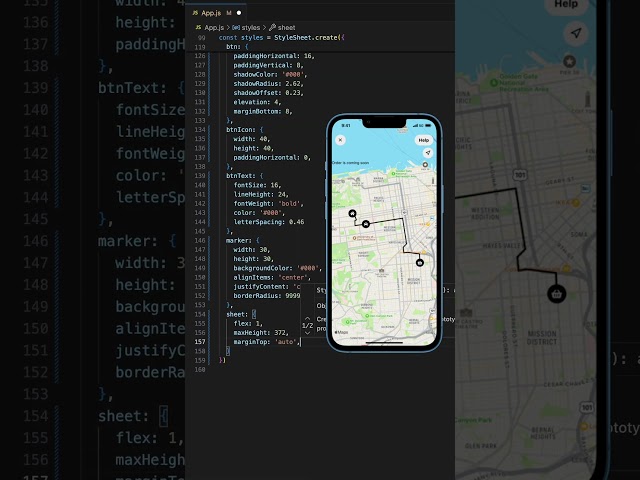This screenshot has height=480, width=640.
Task: Jump to sticky scroll line 'btn: {'
Action: pos(237,47)
